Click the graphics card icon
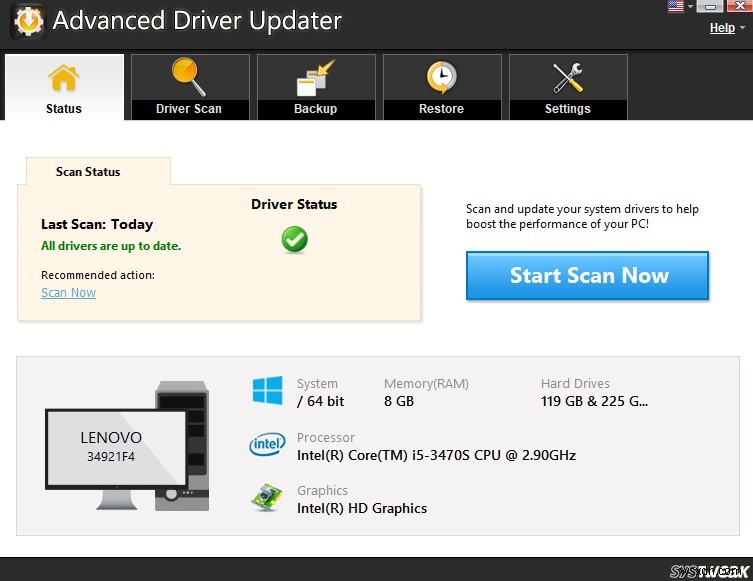 coord(267,498)
